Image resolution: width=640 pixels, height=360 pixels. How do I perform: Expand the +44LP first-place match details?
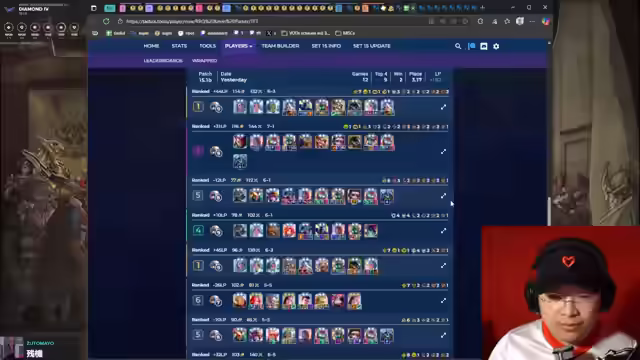(x=443, y=107)
